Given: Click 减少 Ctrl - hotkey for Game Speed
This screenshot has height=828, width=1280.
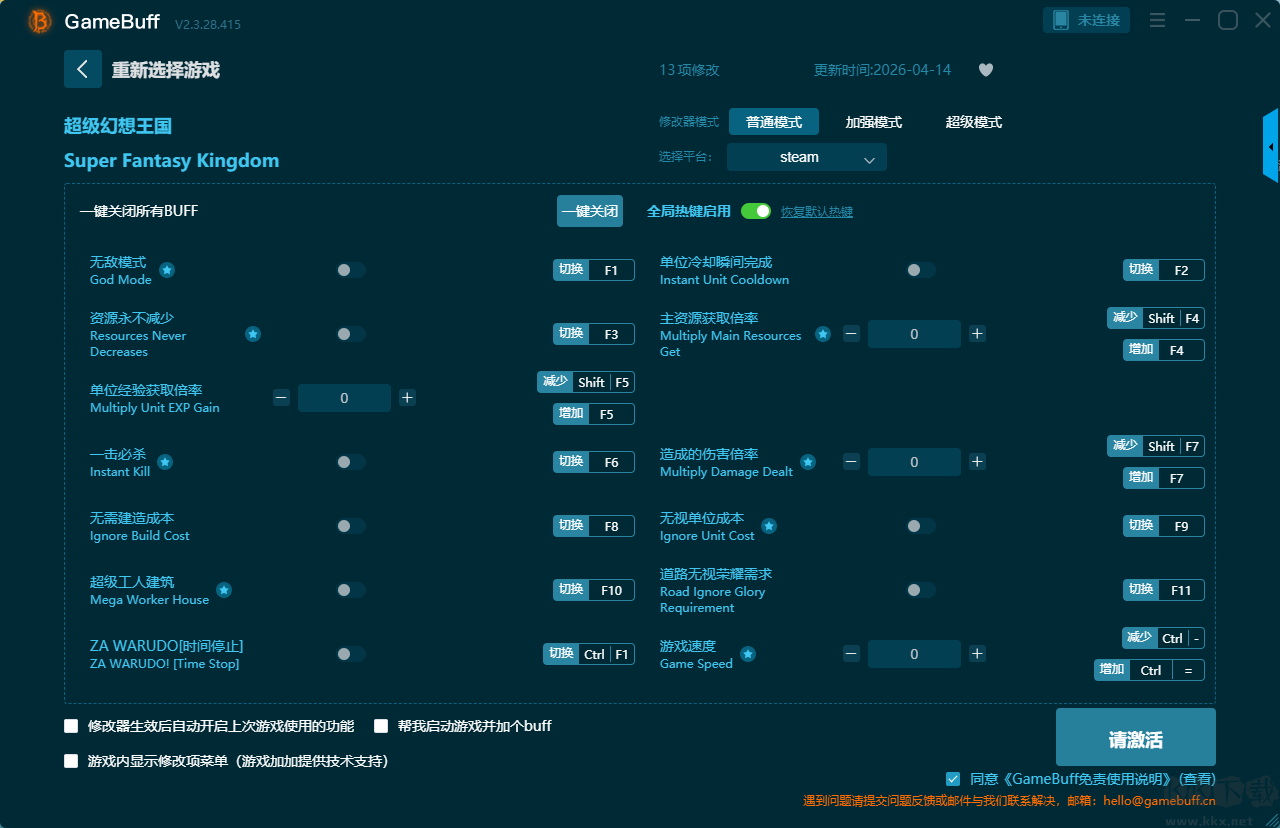Looking at the screenshot, I should [x=1163, y=638].
